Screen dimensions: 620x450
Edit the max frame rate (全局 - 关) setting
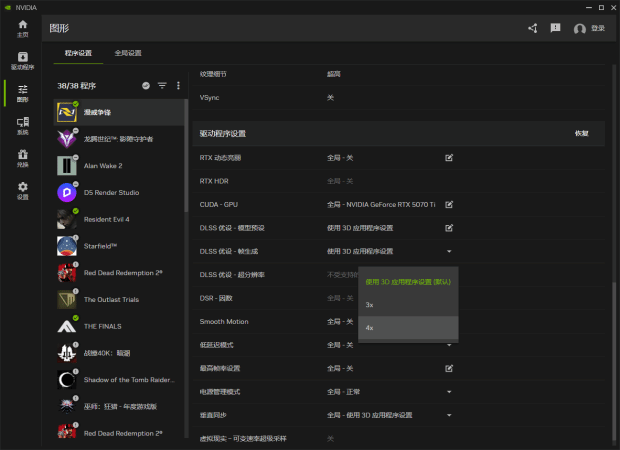[x=449, y=369]
